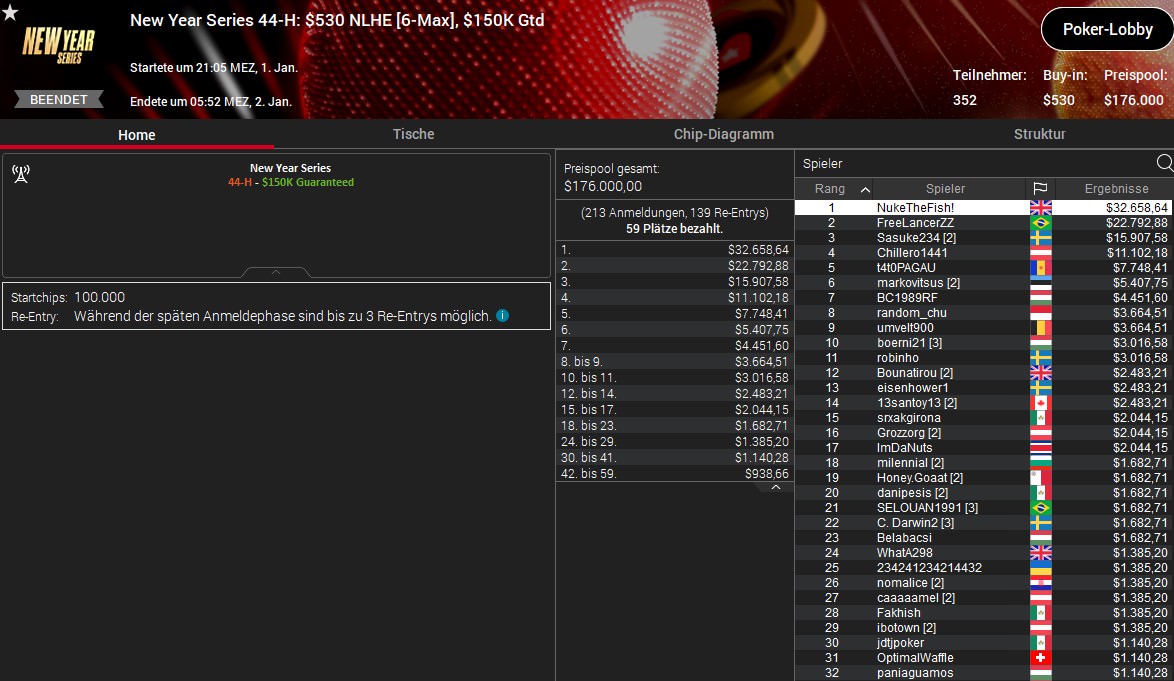Click OptimalWaffle's Swiss flag icon

pos(1041,658)
